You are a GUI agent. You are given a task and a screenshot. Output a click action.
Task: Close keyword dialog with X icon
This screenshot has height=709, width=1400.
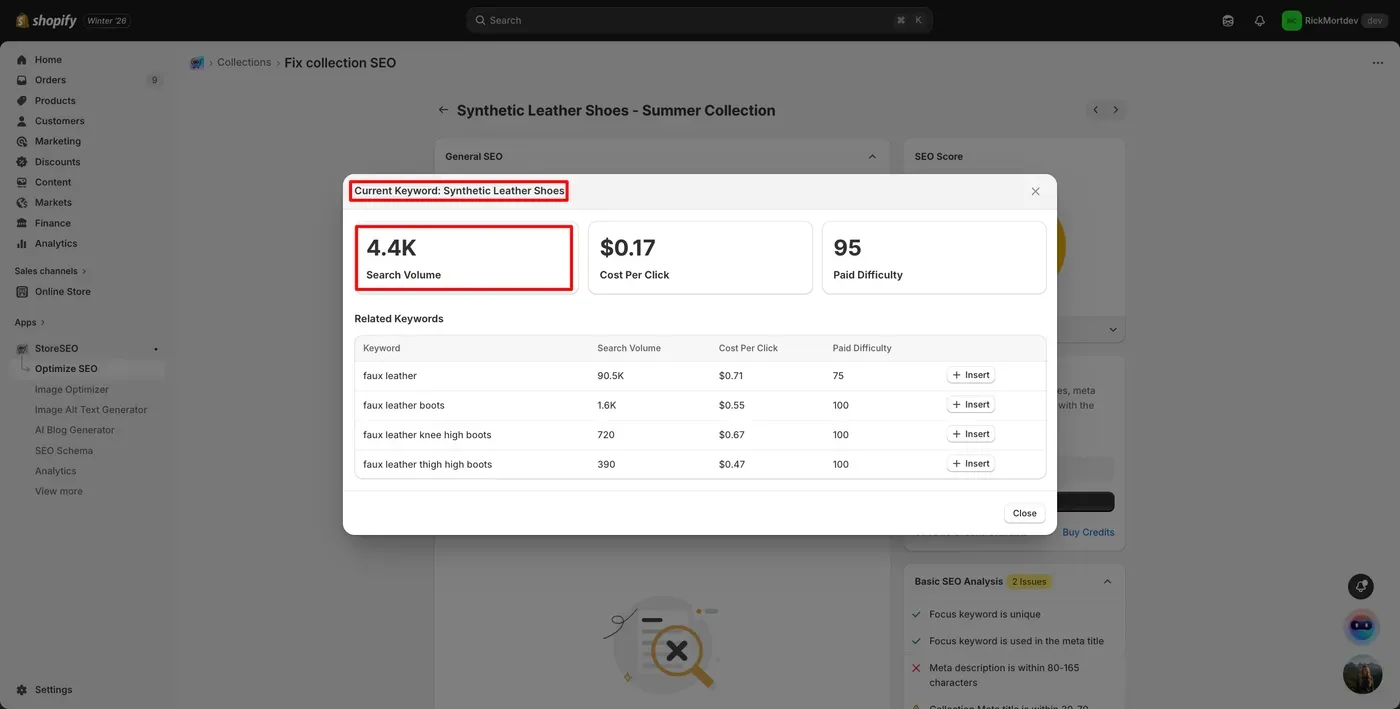pos(1035,191)
